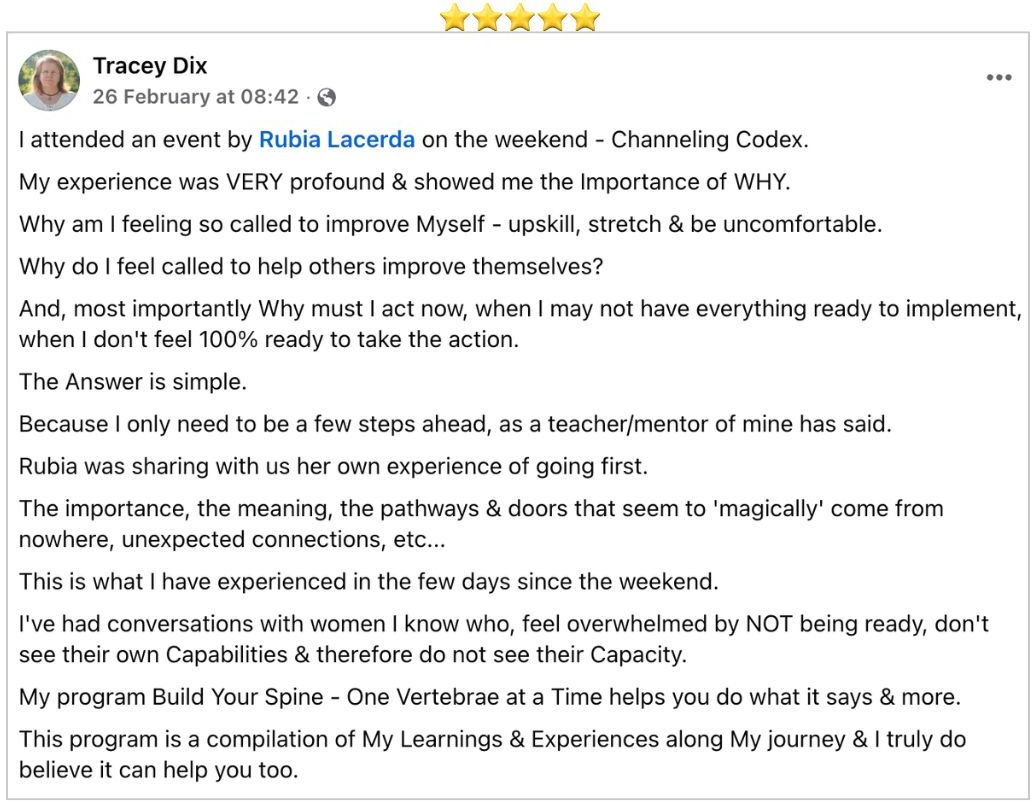Click the globe public audience icon

click(326, 98)
